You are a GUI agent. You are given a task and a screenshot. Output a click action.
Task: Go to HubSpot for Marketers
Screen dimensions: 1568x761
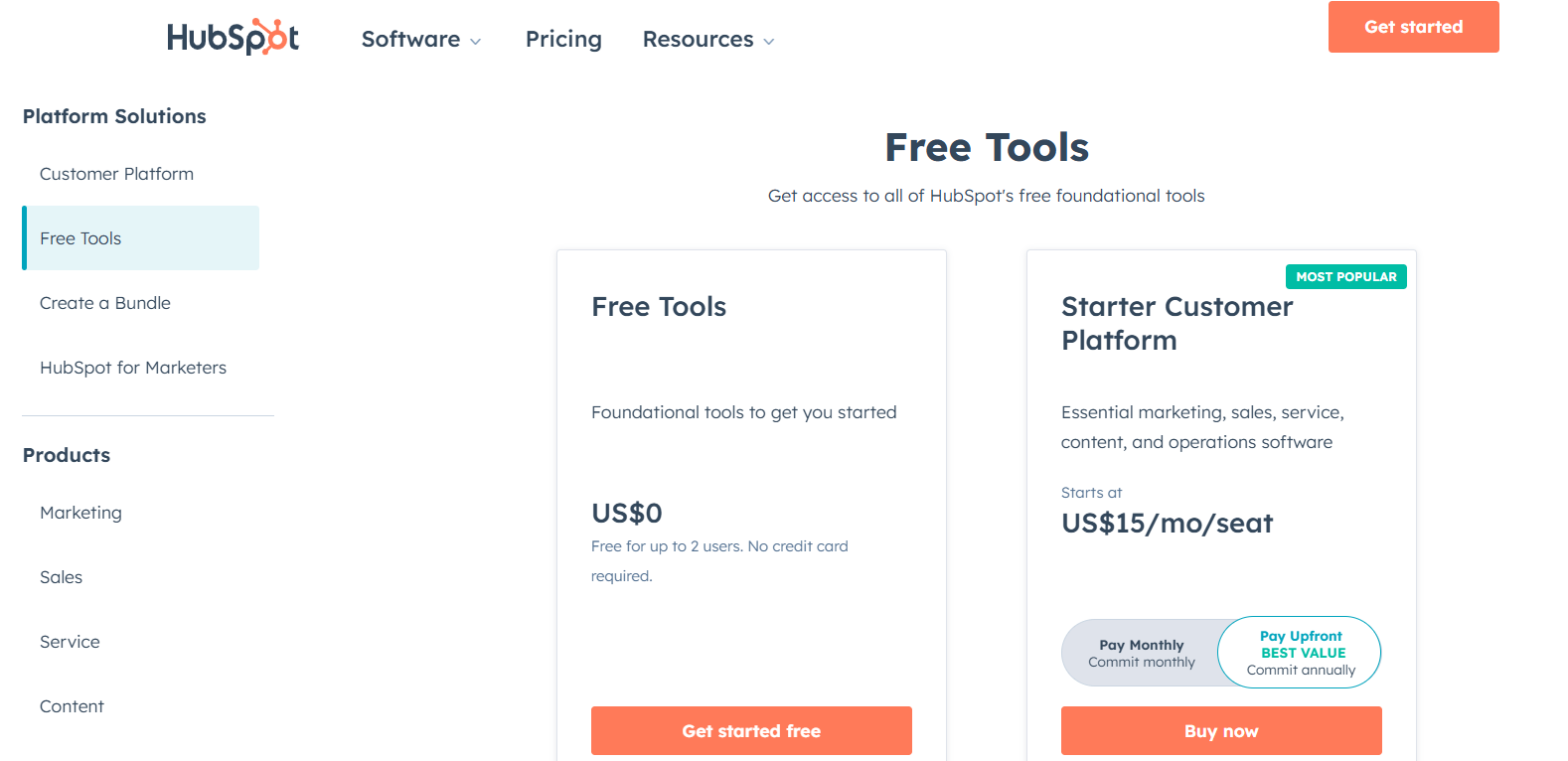pyautogui.click(x=133, y=368)
